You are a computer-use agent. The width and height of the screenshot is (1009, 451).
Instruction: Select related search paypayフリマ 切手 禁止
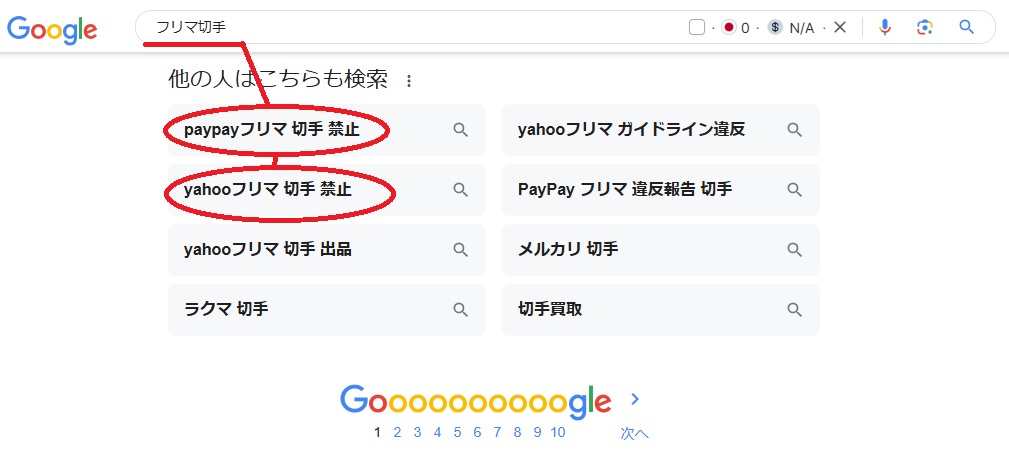click(x=326, y=130)
